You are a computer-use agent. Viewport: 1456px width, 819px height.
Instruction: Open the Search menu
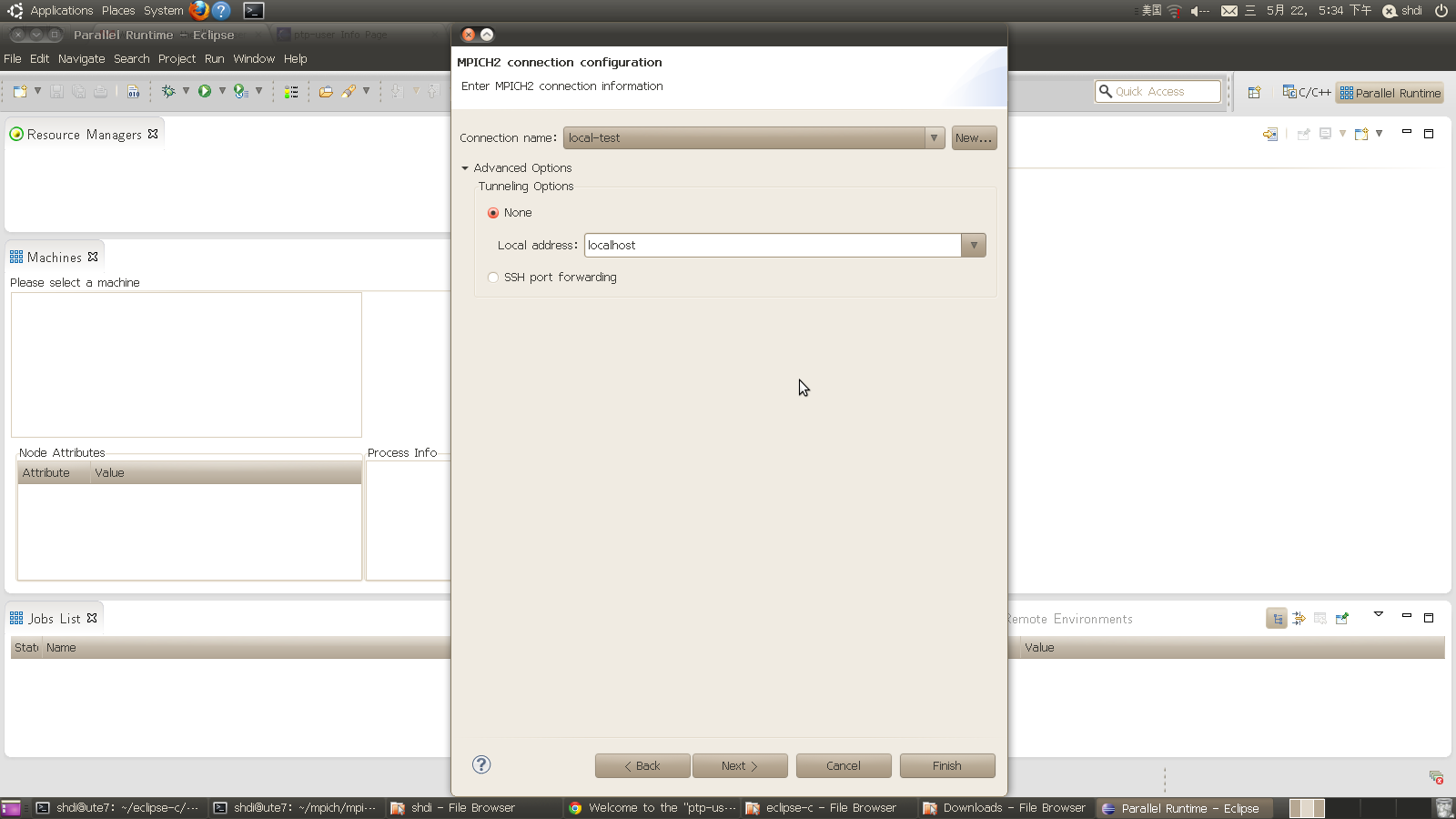pyautogui.click(x=131, y=58)
